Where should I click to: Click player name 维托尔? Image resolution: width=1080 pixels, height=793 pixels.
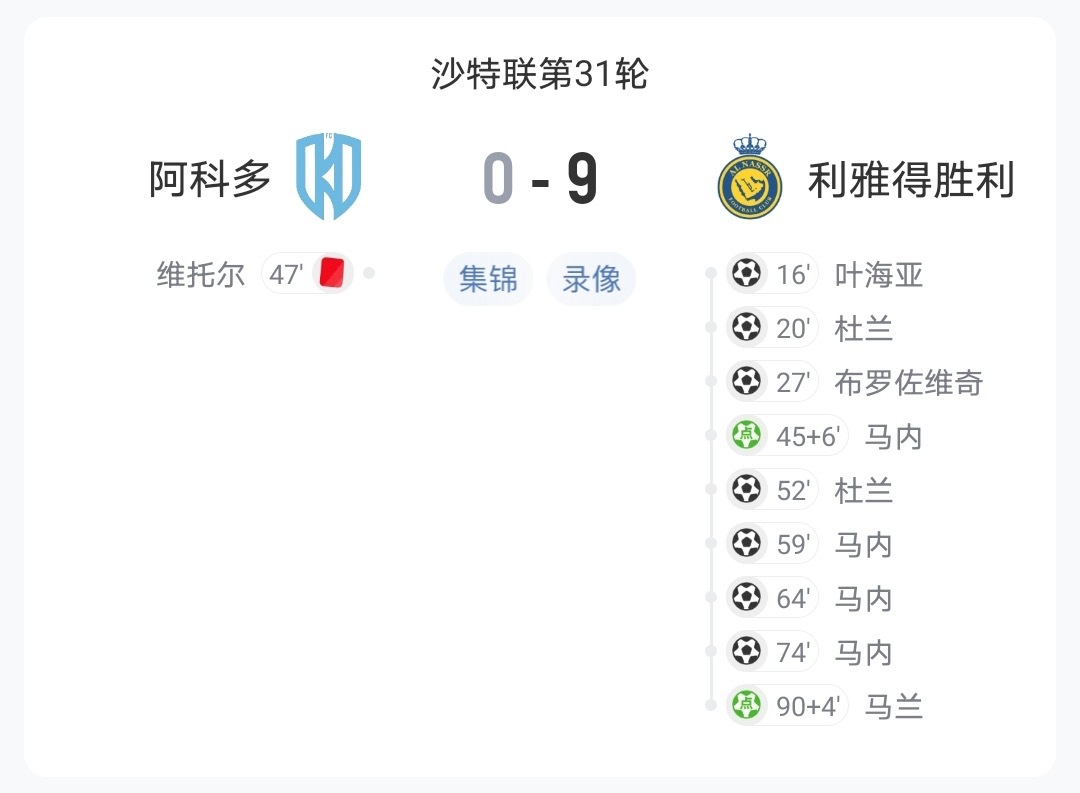tap(200, 274)
